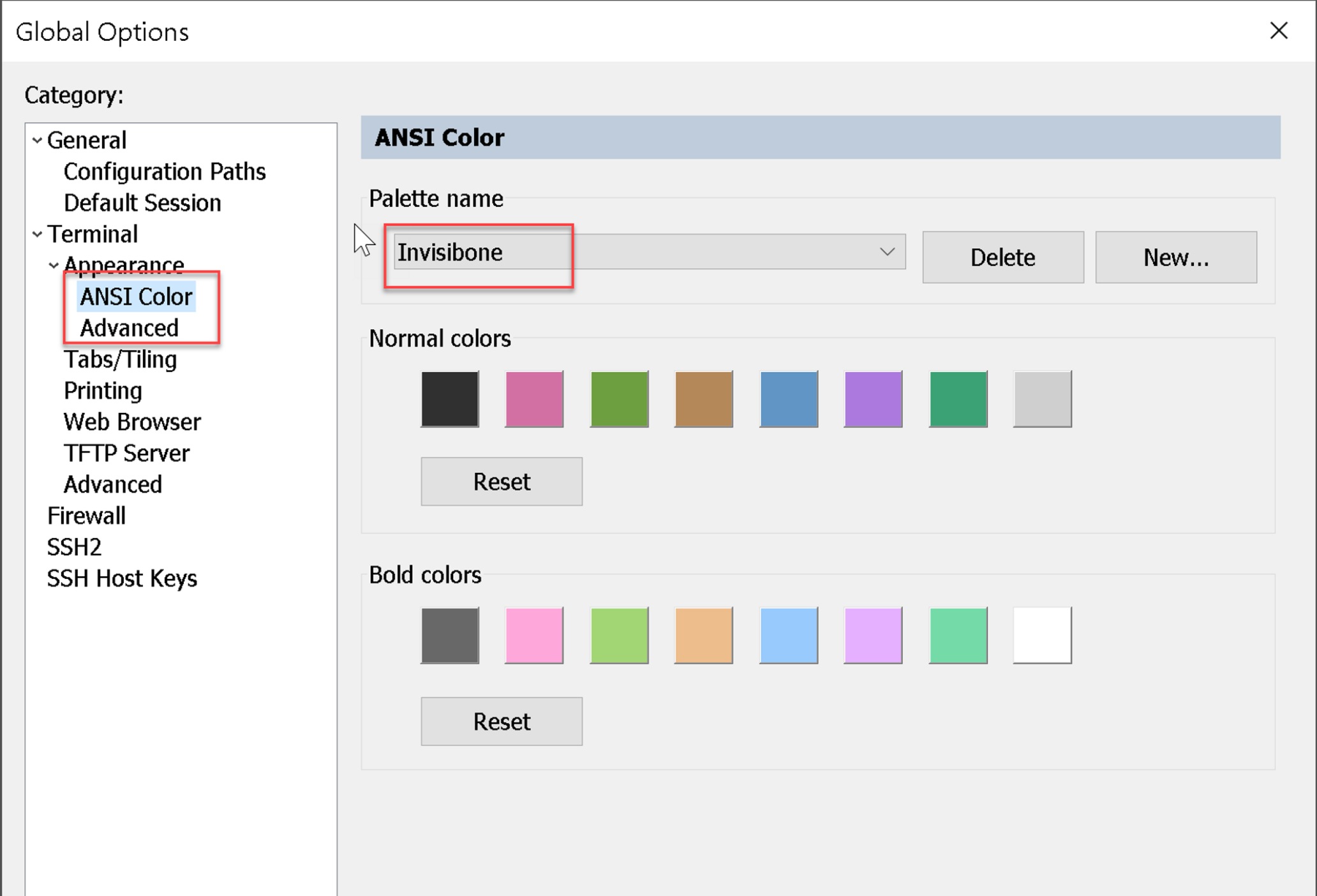
Task: Collapse the Terminal category chevron
Action: [37, 234]
